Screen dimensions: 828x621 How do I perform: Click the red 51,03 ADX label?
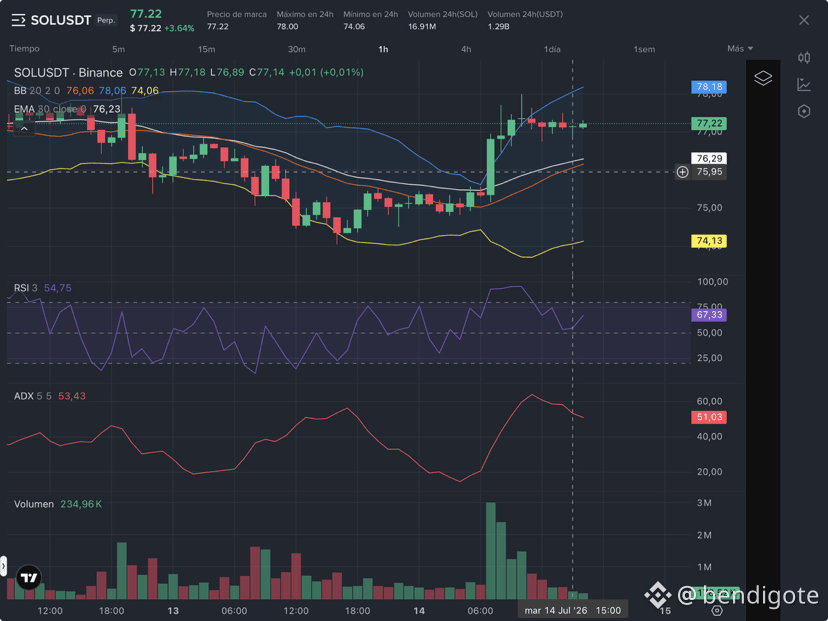click(x=709, y=417)
